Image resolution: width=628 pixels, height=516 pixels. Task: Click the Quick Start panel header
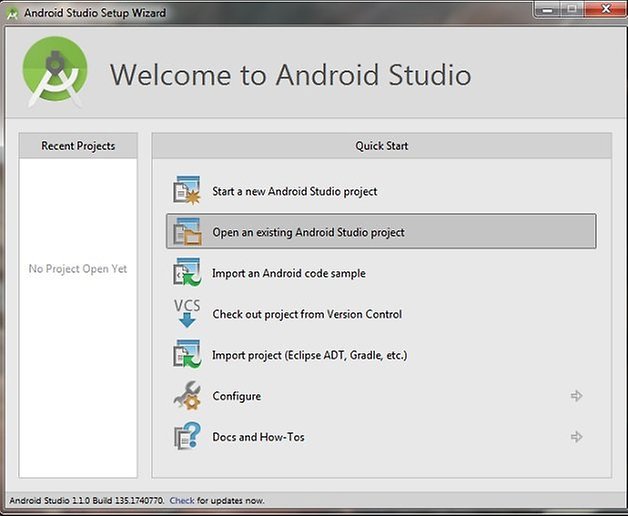[x=382, y=146]
